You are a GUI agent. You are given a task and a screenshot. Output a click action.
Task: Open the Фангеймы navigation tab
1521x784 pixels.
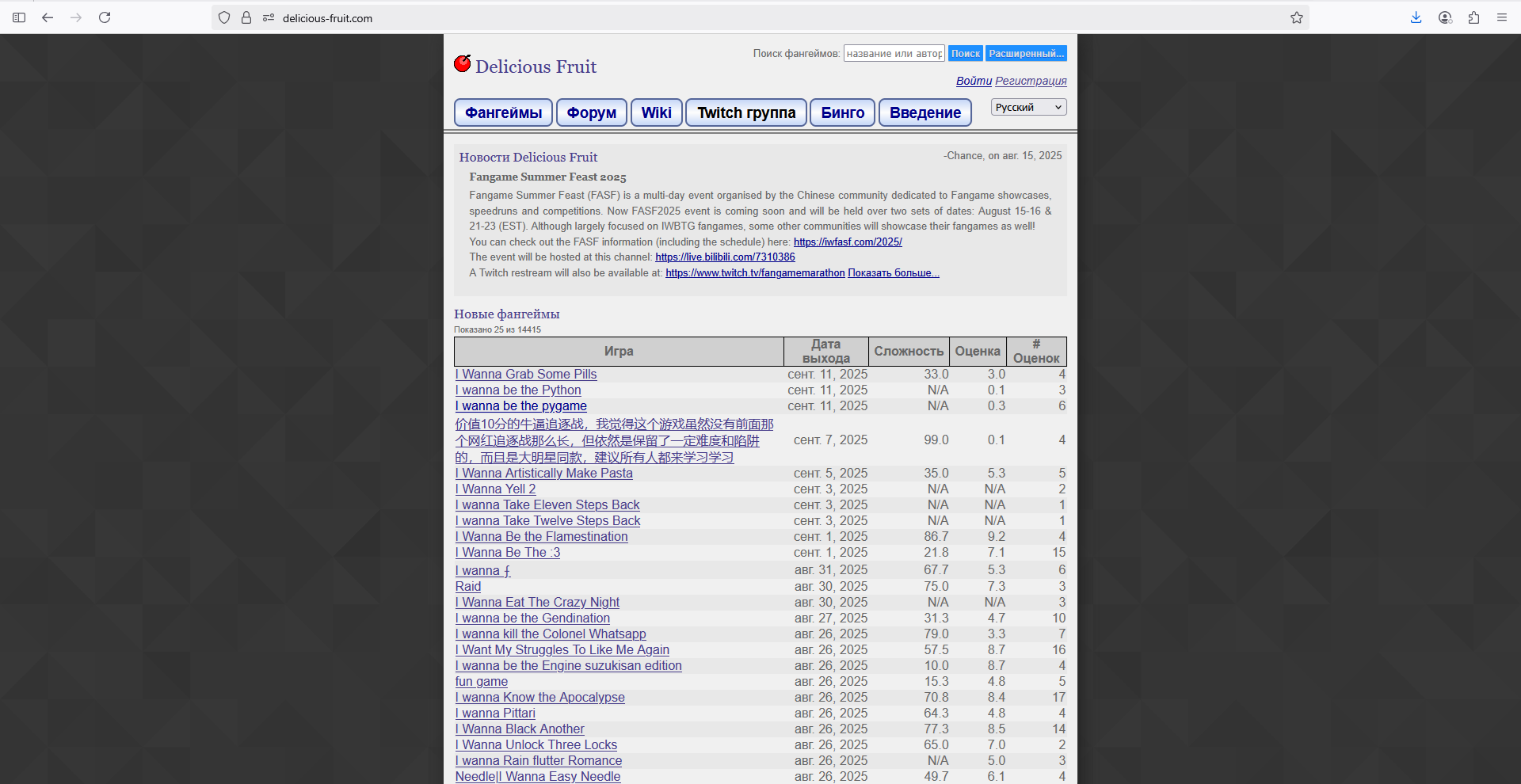[x=503, y=112]
